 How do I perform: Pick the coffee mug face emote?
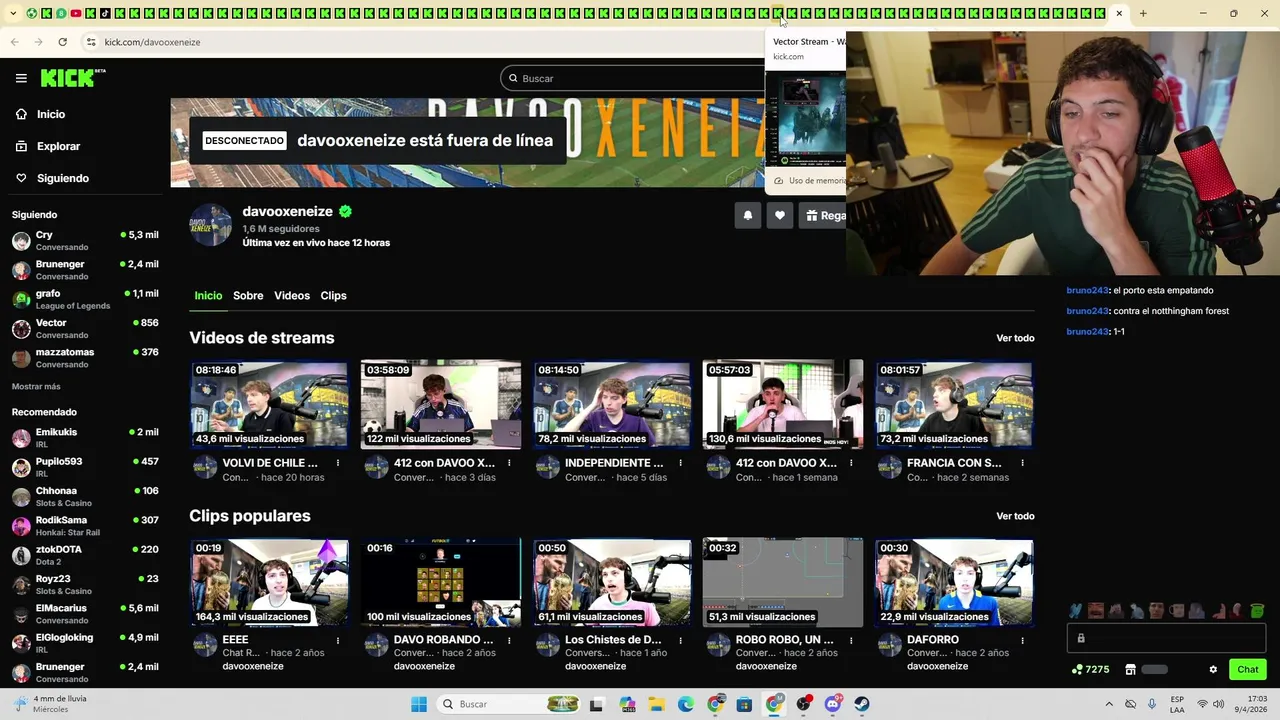click(1177, 610)
